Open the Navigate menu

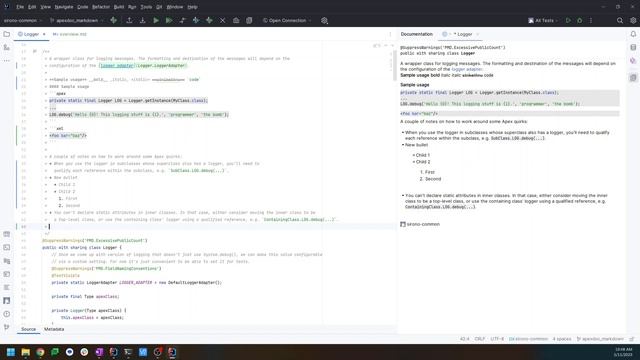[x=64, y=7]
